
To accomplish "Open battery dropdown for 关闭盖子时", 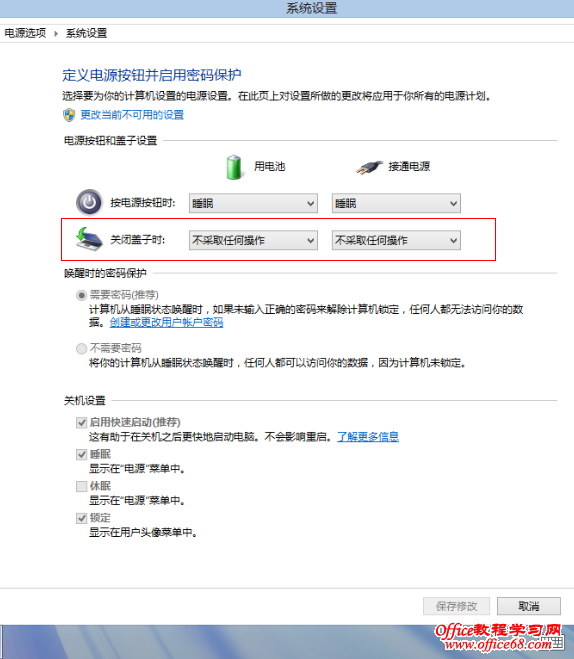I will tap(253, 240).
